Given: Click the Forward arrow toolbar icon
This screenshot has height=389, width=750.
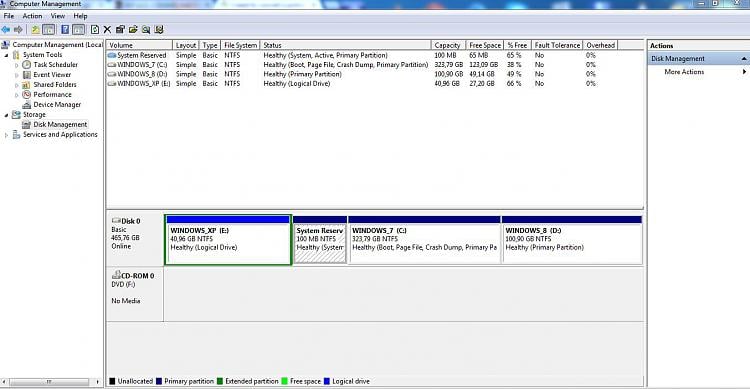Looking at the screenshot, I should pyautogui.click(x=18, y=30).
